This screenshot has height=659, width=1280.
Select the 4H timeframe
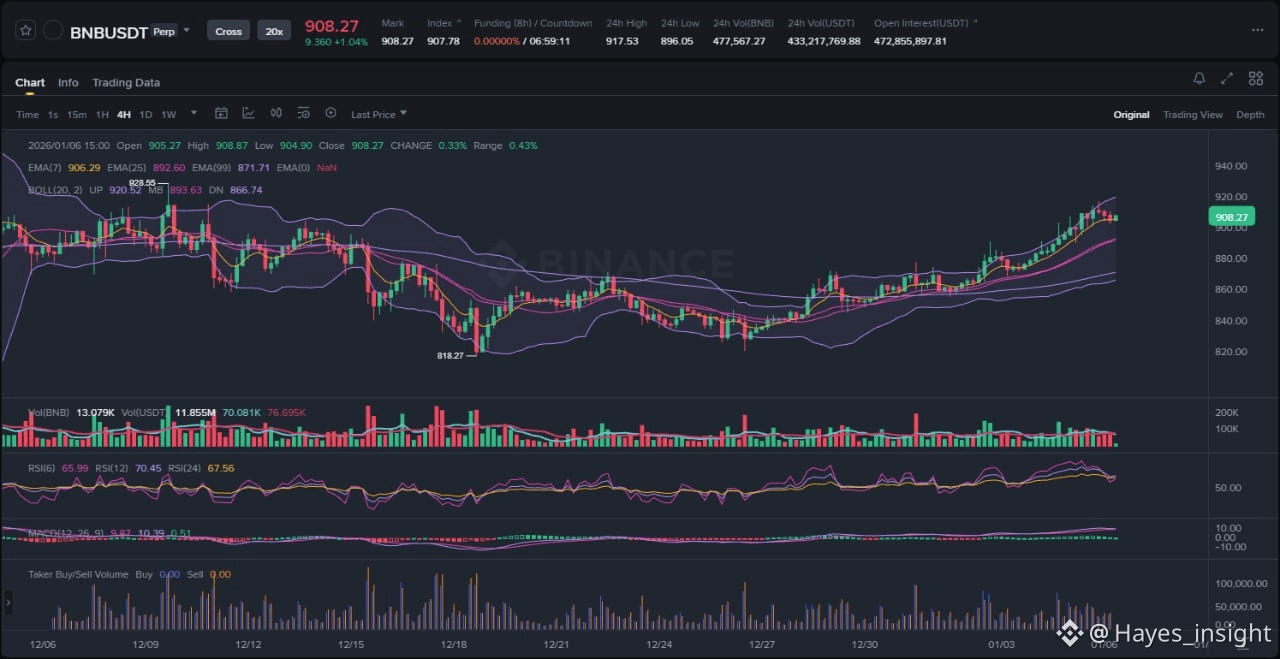[x=124, y=115]
